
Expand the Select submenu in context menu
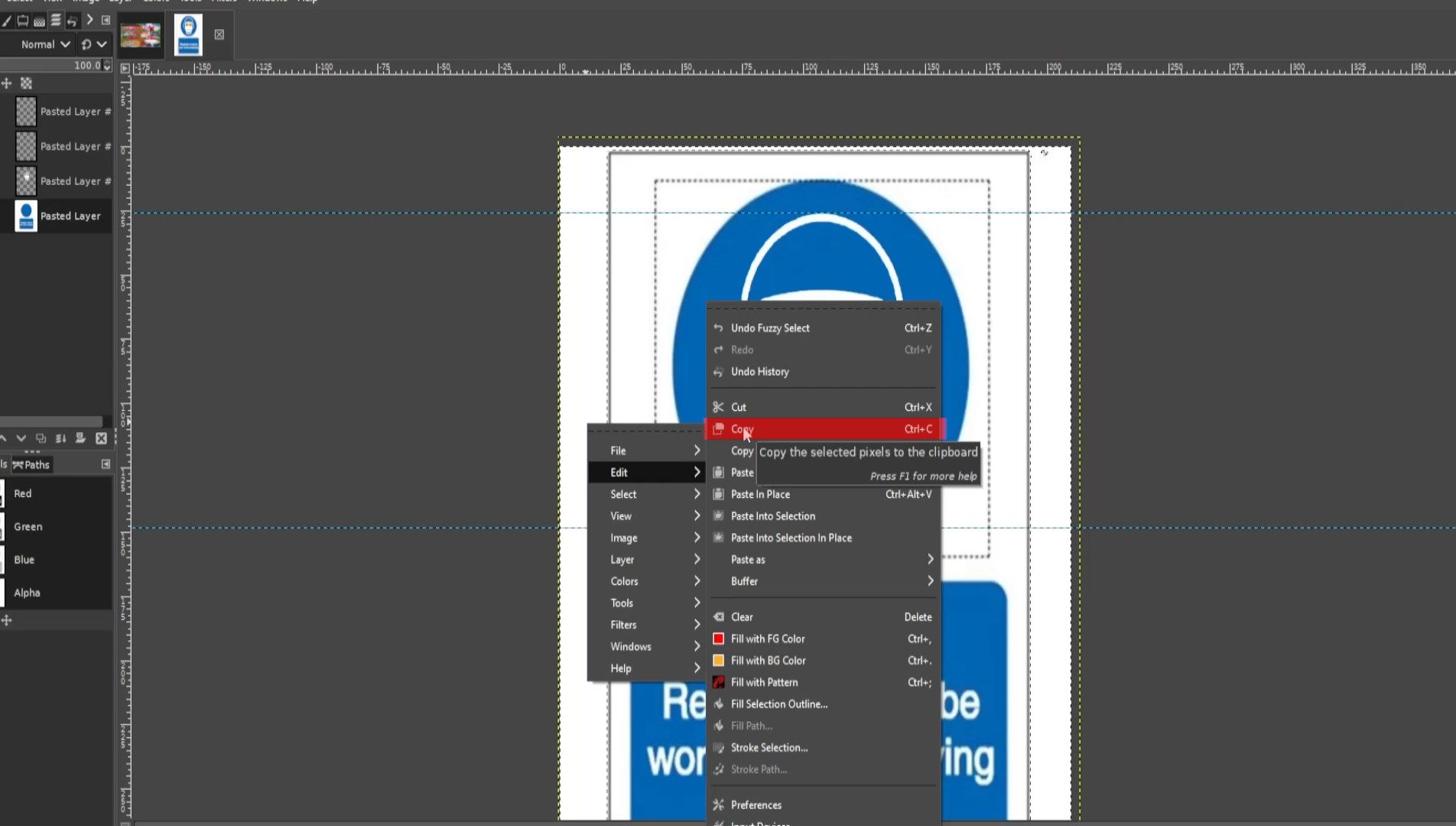click(x=646, y=495)
